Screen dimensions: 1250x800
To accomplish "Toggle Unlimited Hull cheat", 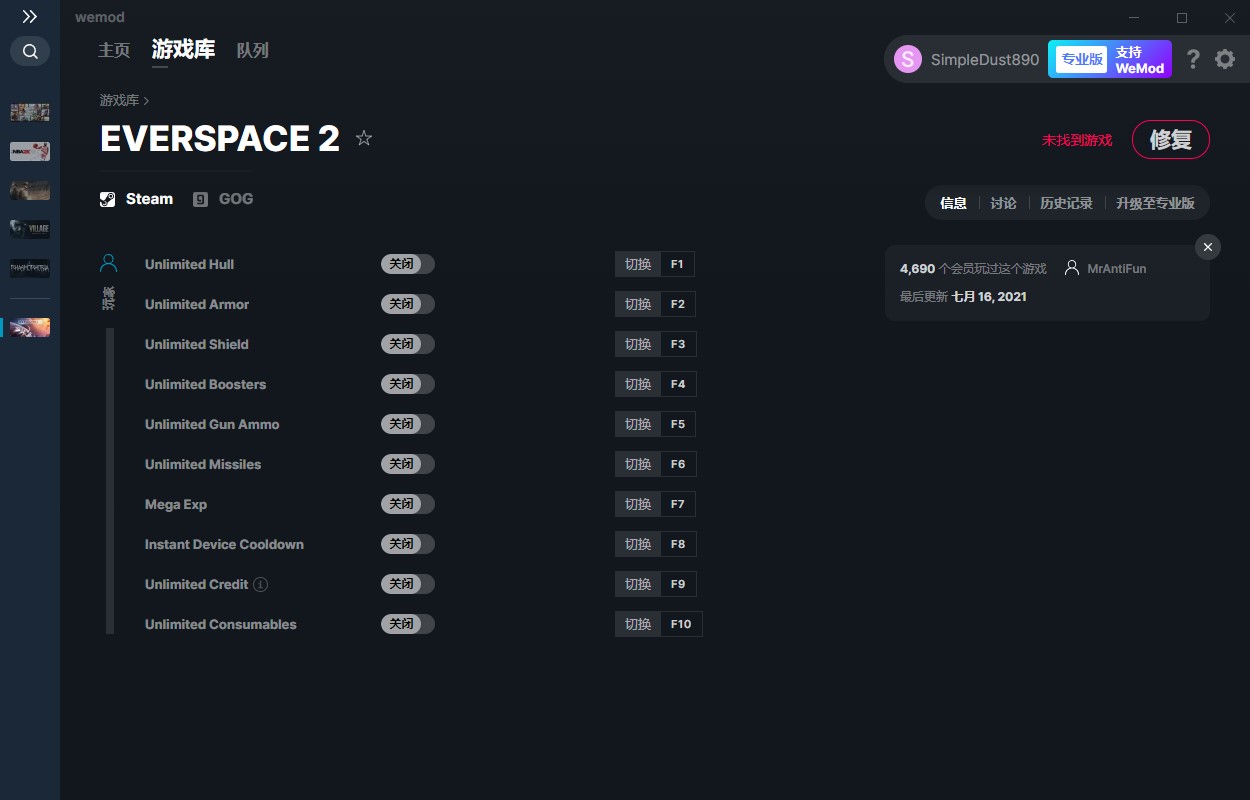I will 408,264.
